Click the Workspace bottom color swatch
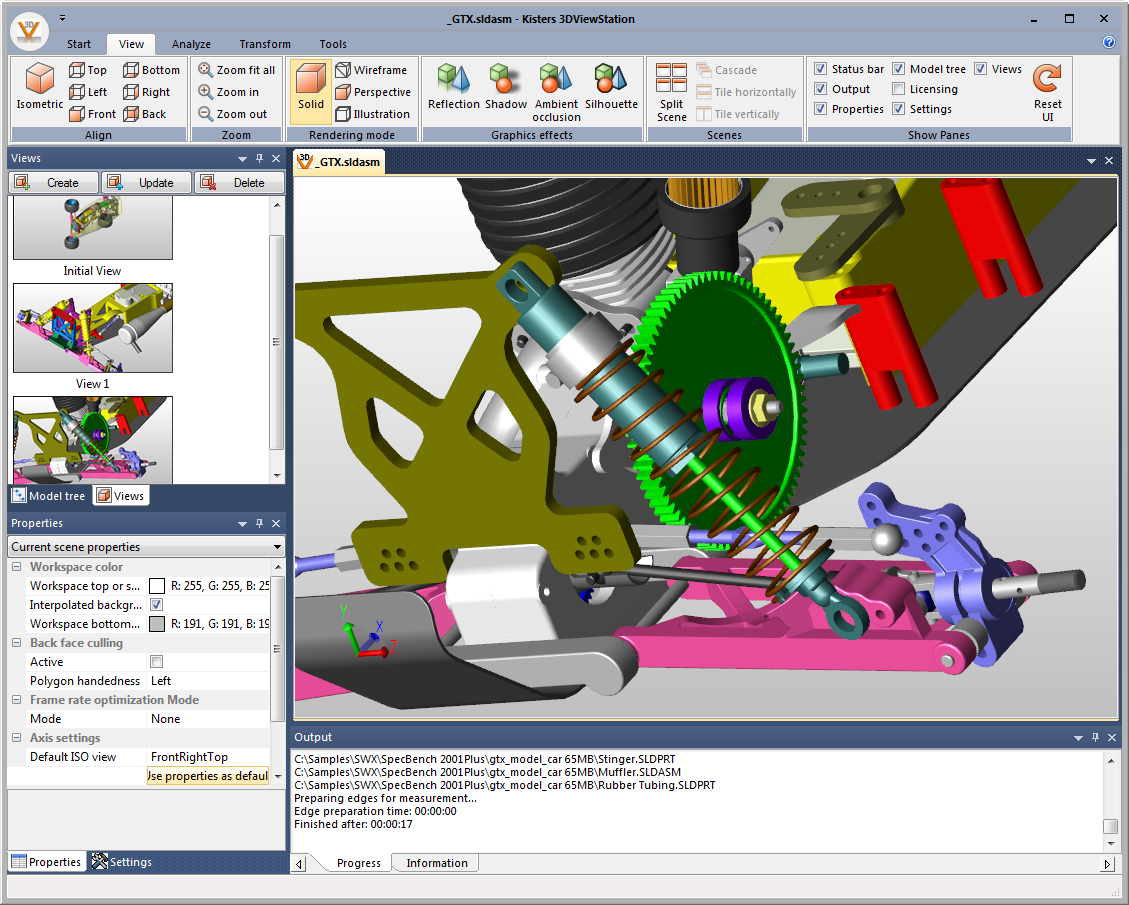Image resolution: width=1129 pixels, height=905 pixels. pos(157,624)
